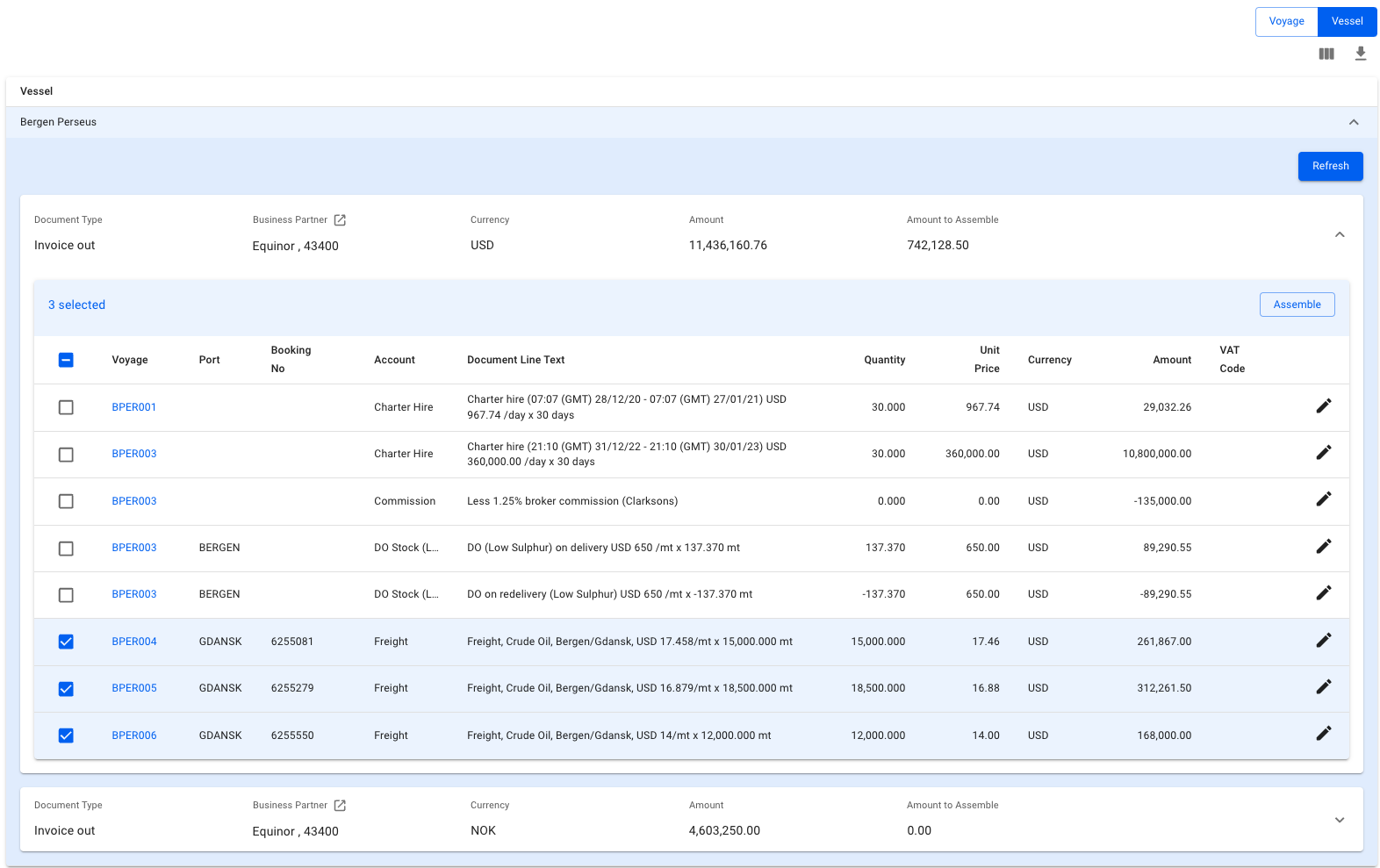Screen dimensions: 1380x868
Task: Collapse the USD Invoice out card
Action: tap(1339, 234)
